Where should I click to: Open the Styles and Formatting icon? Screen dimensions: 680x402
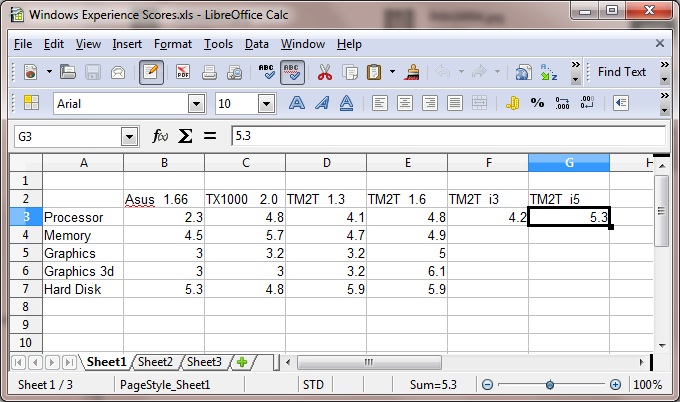[x=31, y=103]
